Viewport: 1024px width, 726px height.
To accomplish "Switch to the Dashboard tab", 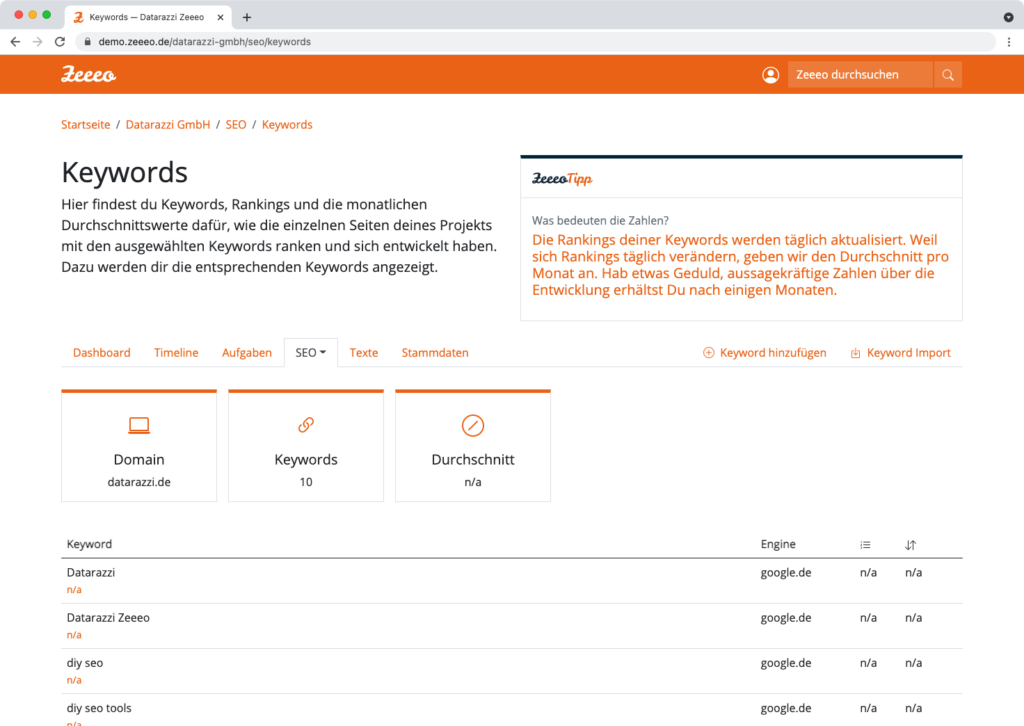I will 102,353.
